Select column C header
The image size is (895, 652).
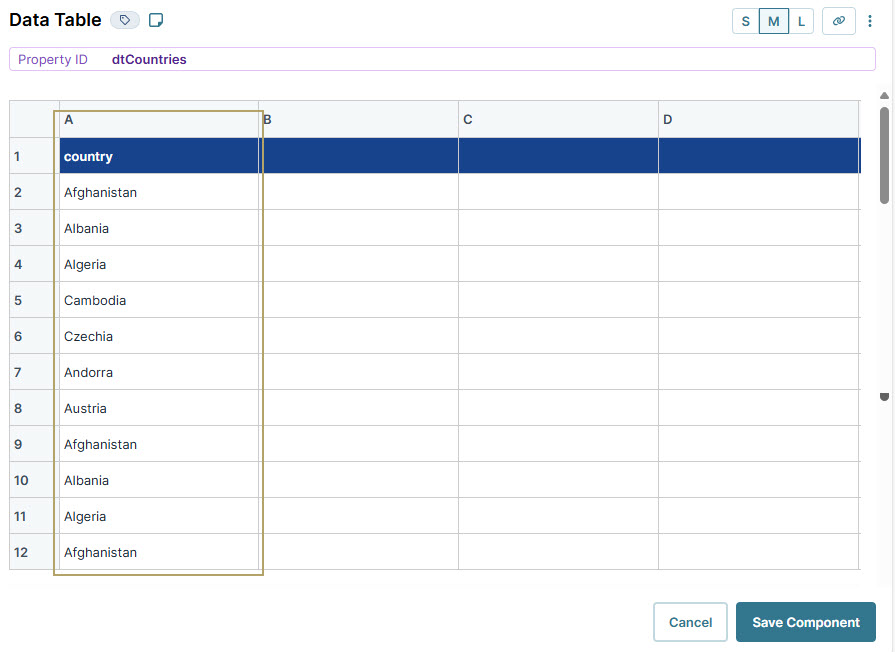(558, 119)
